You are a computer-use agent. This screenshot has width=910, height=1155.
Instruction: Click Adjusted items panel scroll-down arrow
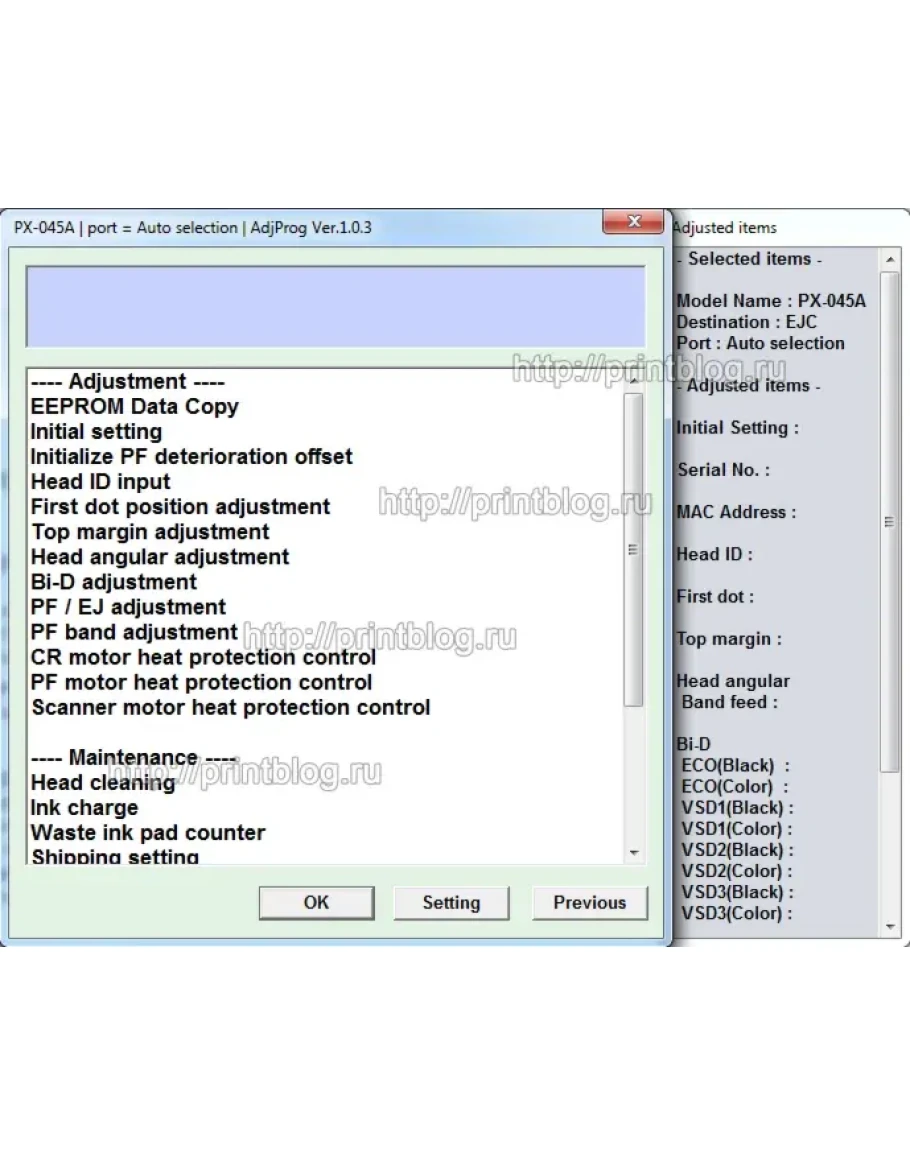[890, 927]
